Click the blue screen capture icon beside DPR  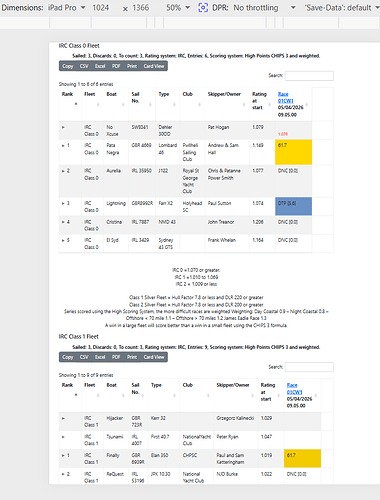pos(203,7)
